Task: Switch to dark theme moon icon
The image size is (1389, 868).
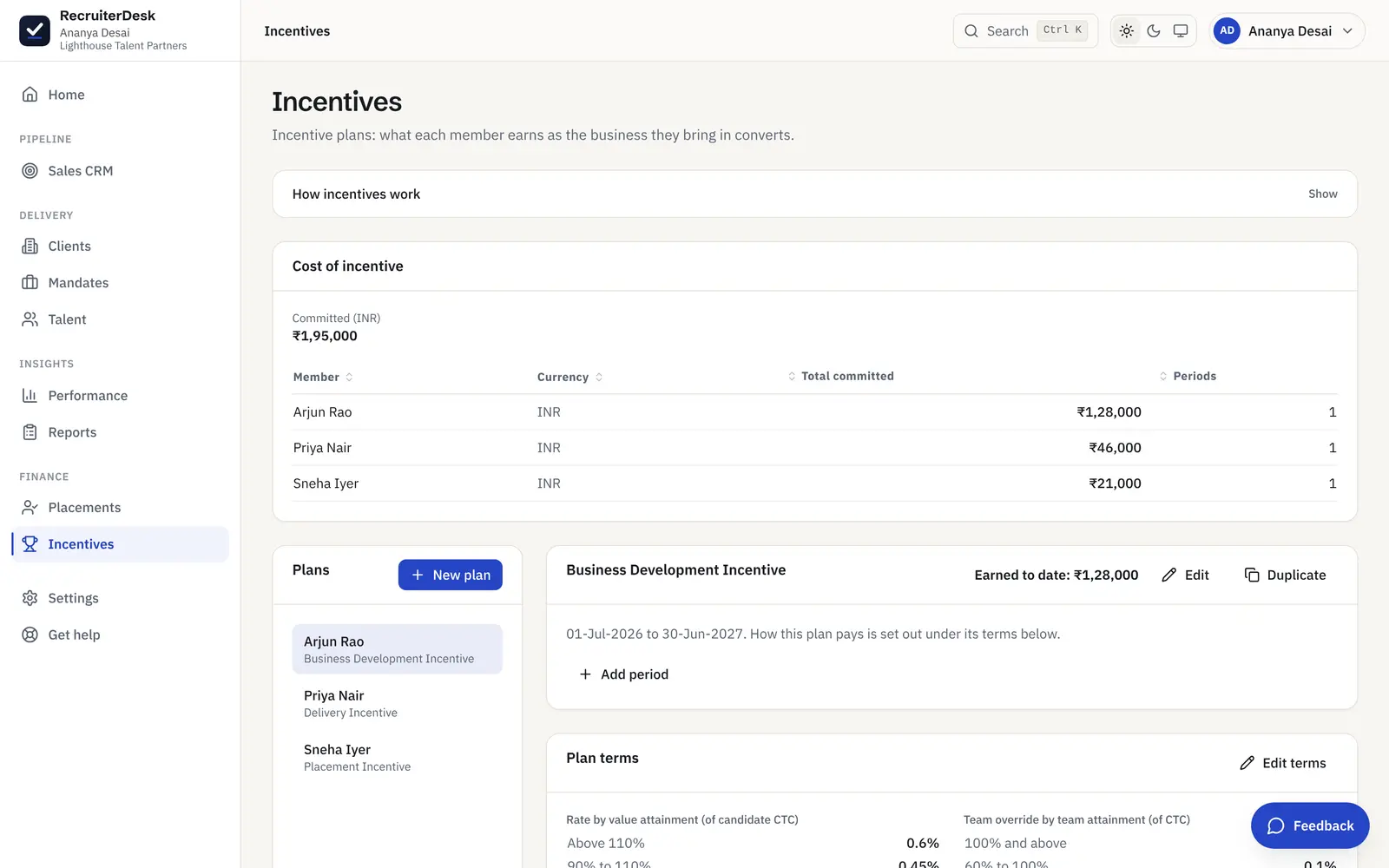Action: (x=1154, y=30)
